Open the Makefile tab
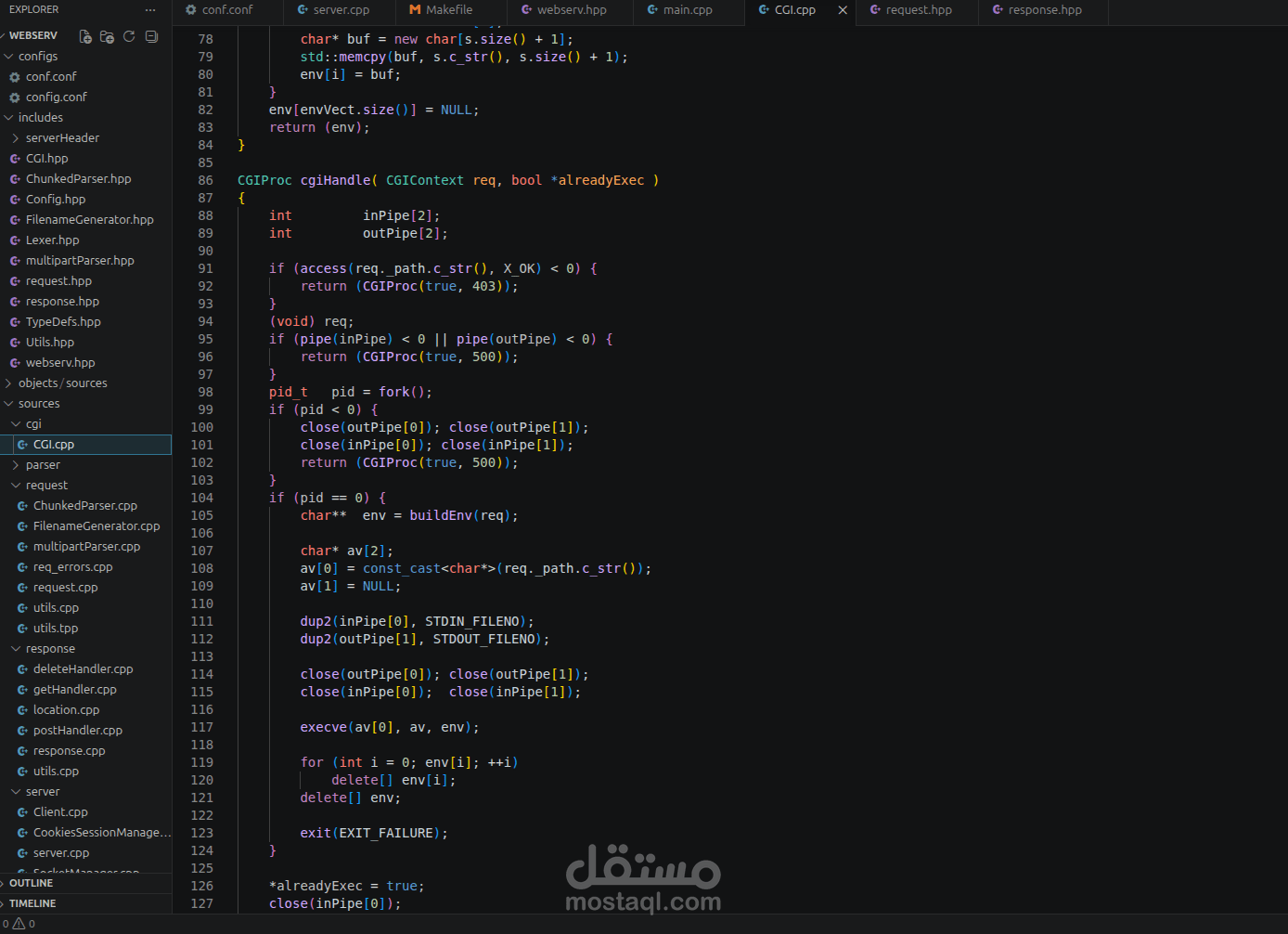Screen dimensions: 1288x934 (x=449, y=10)
